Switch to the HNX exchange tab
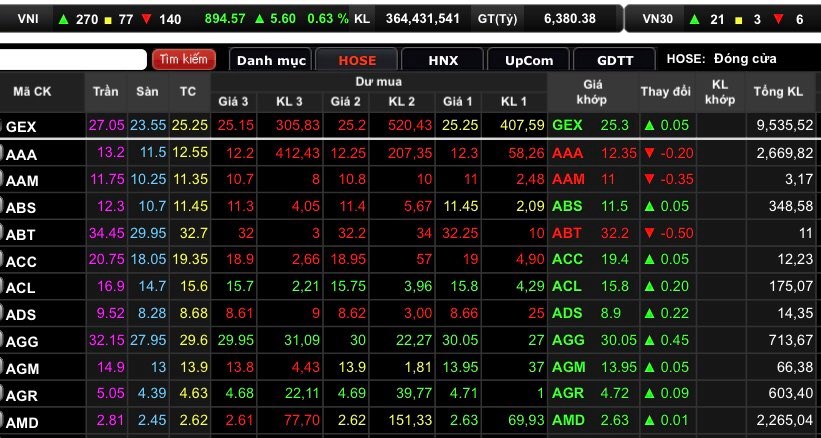The image size is (821, 438). [x=443, y=60]
